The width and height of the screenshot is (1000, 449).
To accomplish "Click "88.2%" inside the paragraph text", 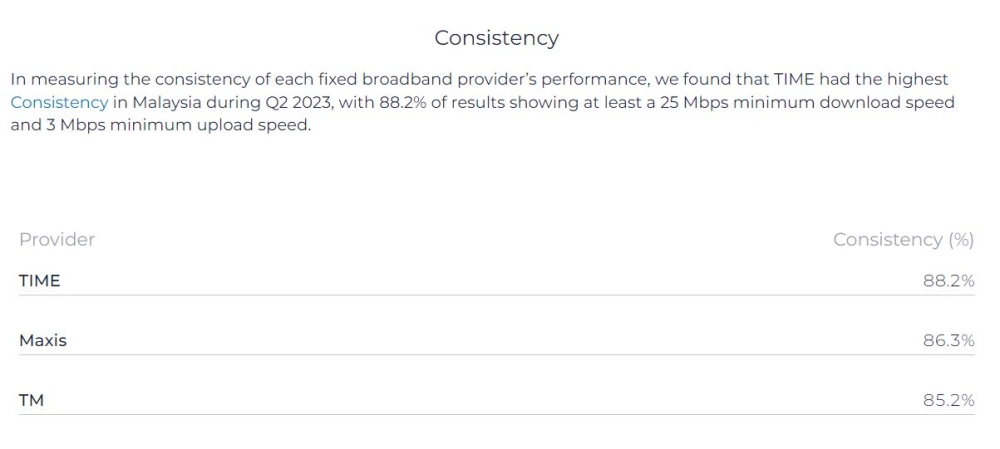I will pos(405,102).
